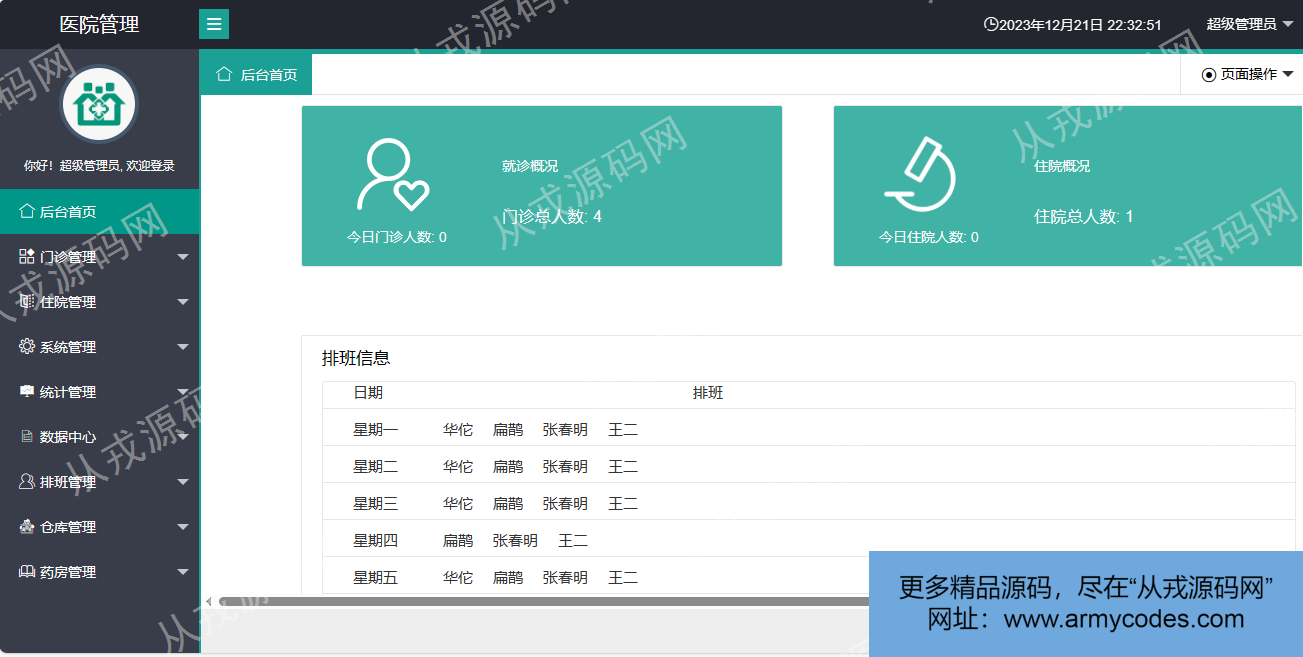The width and height of the screenshot is (1303, 657).
Task: Click the horizontal scrollbar at the bottom
Action: coord(540,601)
